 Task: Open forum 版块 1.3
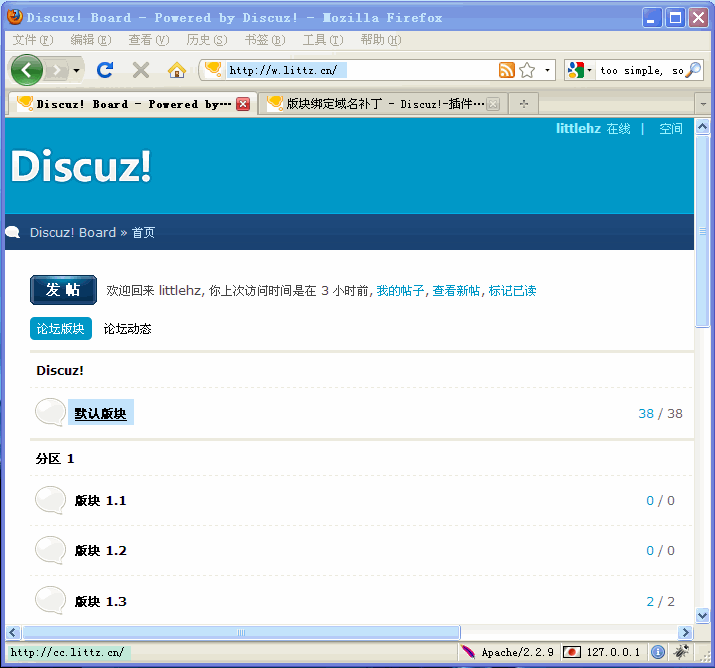(100, 601)
